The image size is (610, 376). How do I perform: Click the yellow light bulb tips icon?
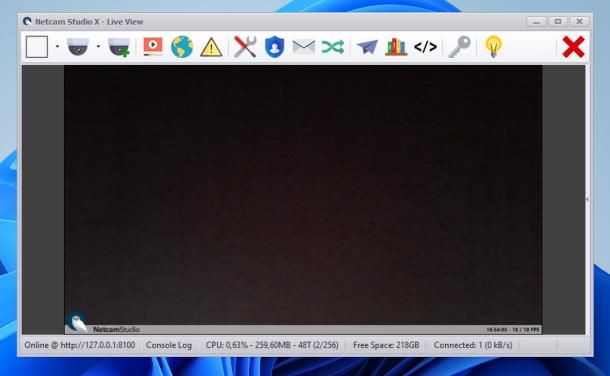click(493, 47)
